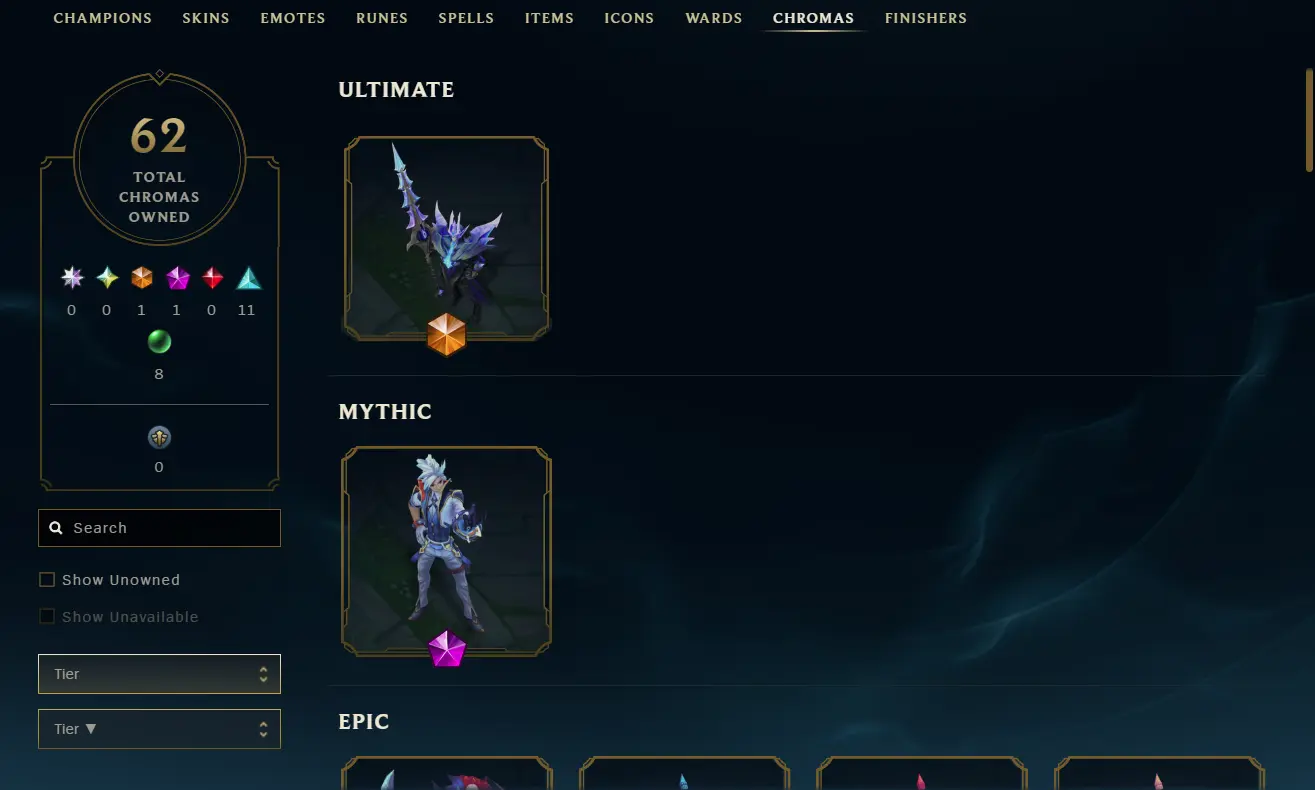
Task: Go to the Champions tab
Action: [103, 18]
